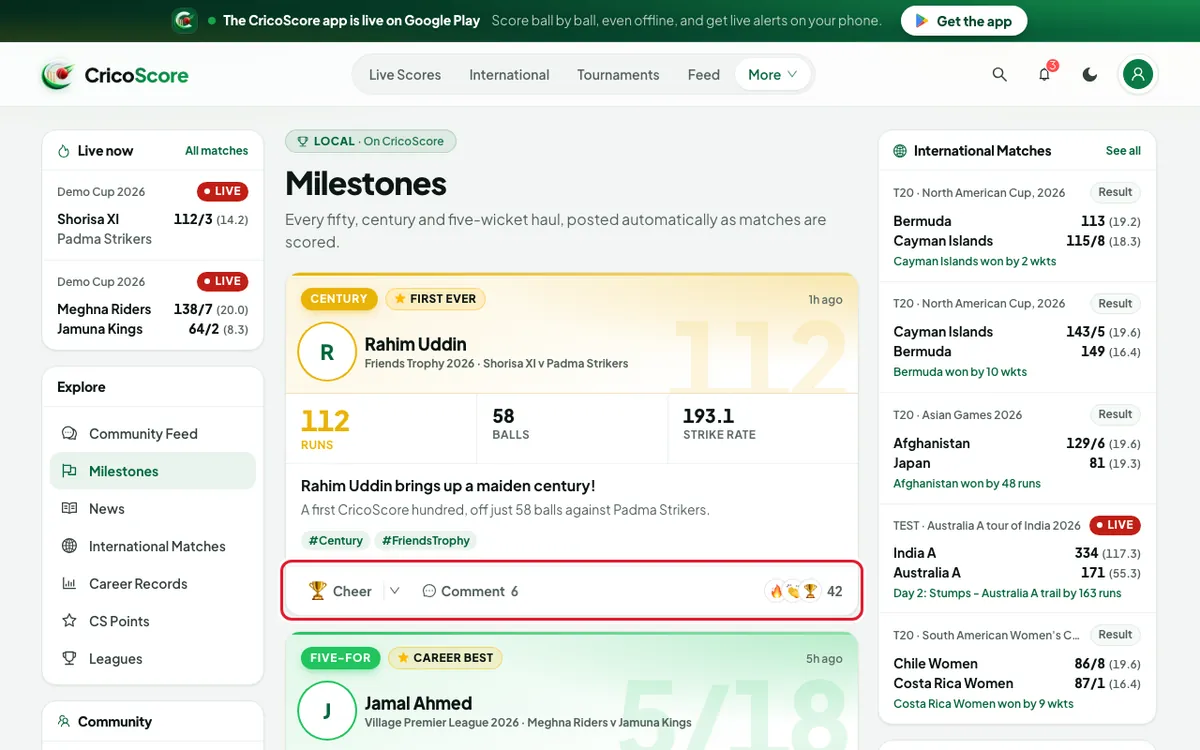View the 42 reactions on the century post

805,591
